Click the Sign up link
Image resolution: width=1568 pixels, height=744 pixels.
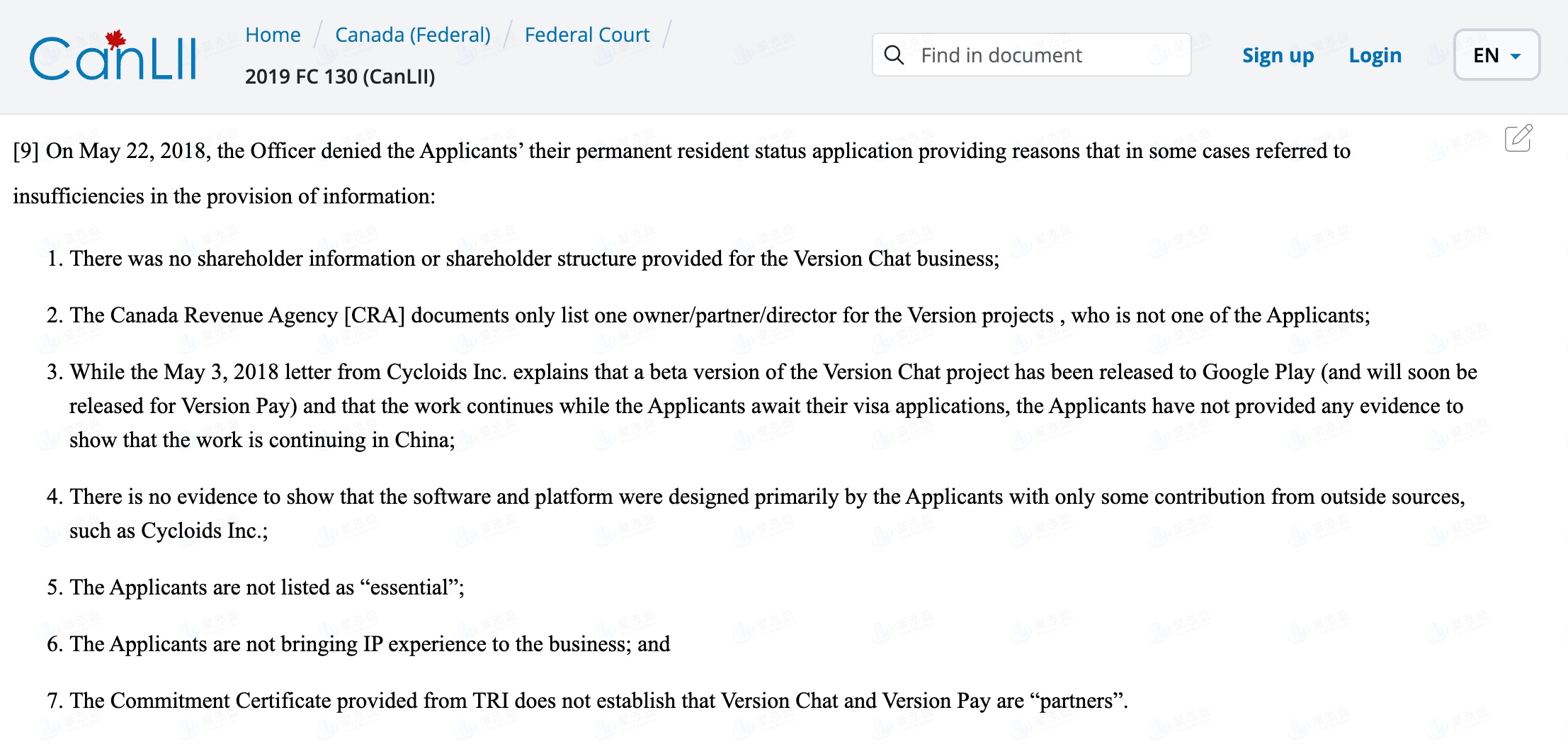pos(1278,55)
